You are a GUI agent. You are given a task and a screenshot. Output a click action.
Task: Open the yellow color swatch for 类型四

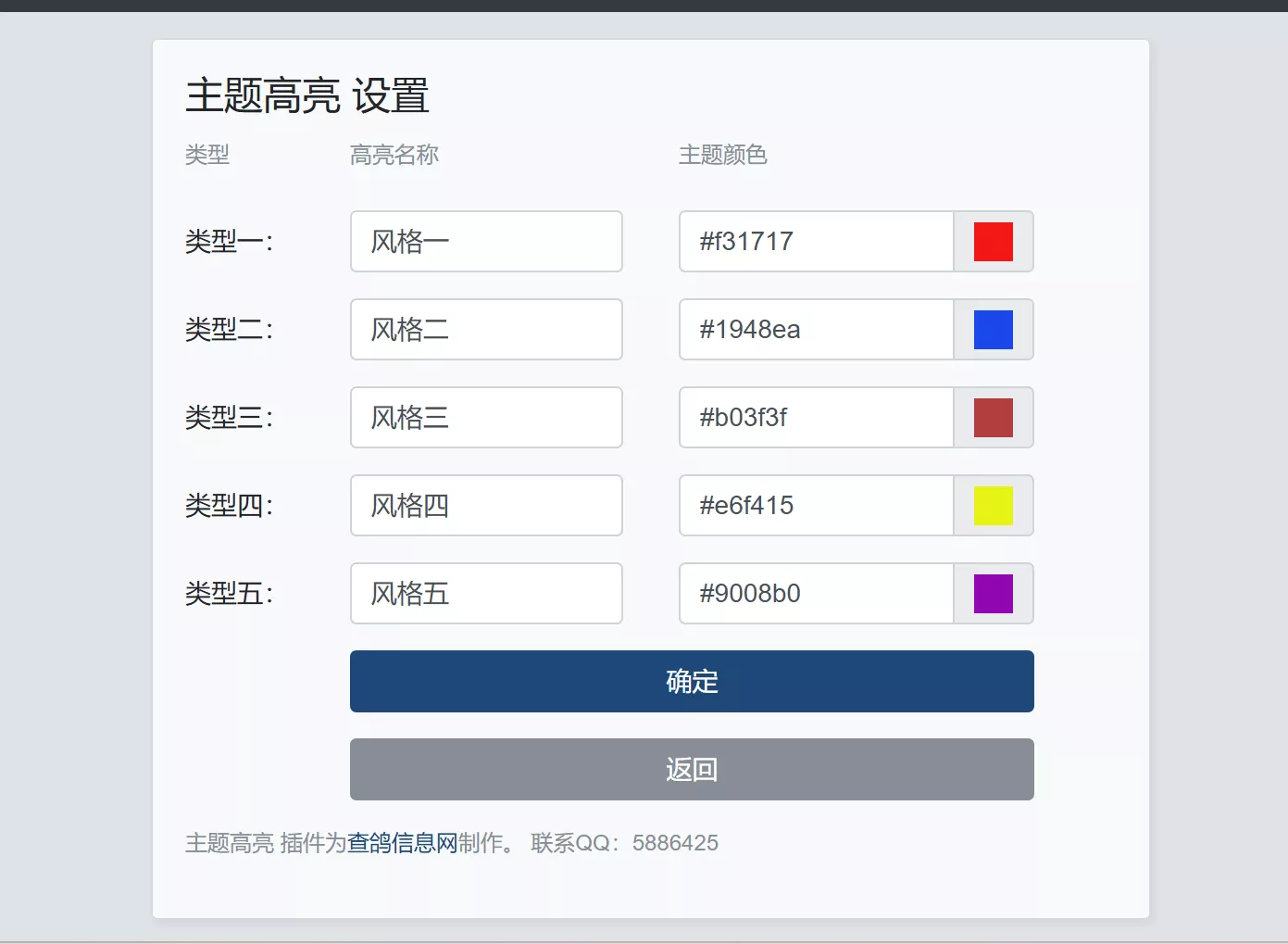[994, 506]
